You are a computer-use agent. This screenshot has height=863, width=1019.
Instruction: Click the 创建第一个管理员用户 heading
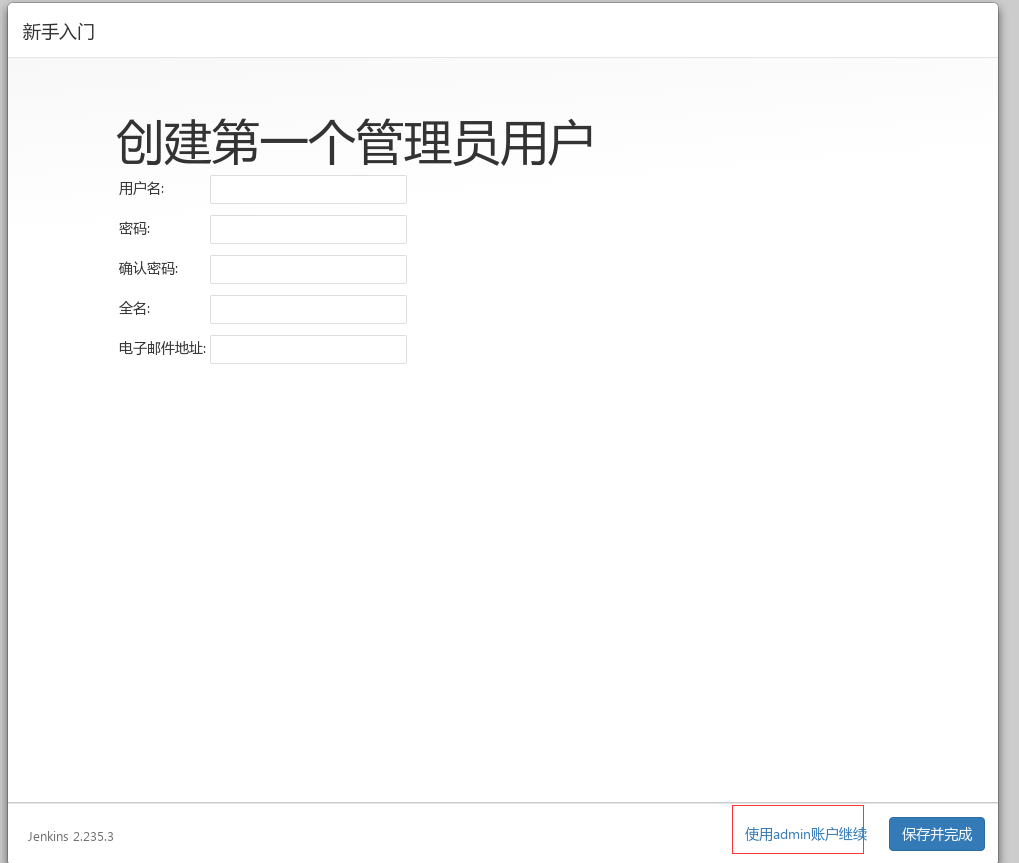(354, 143)
